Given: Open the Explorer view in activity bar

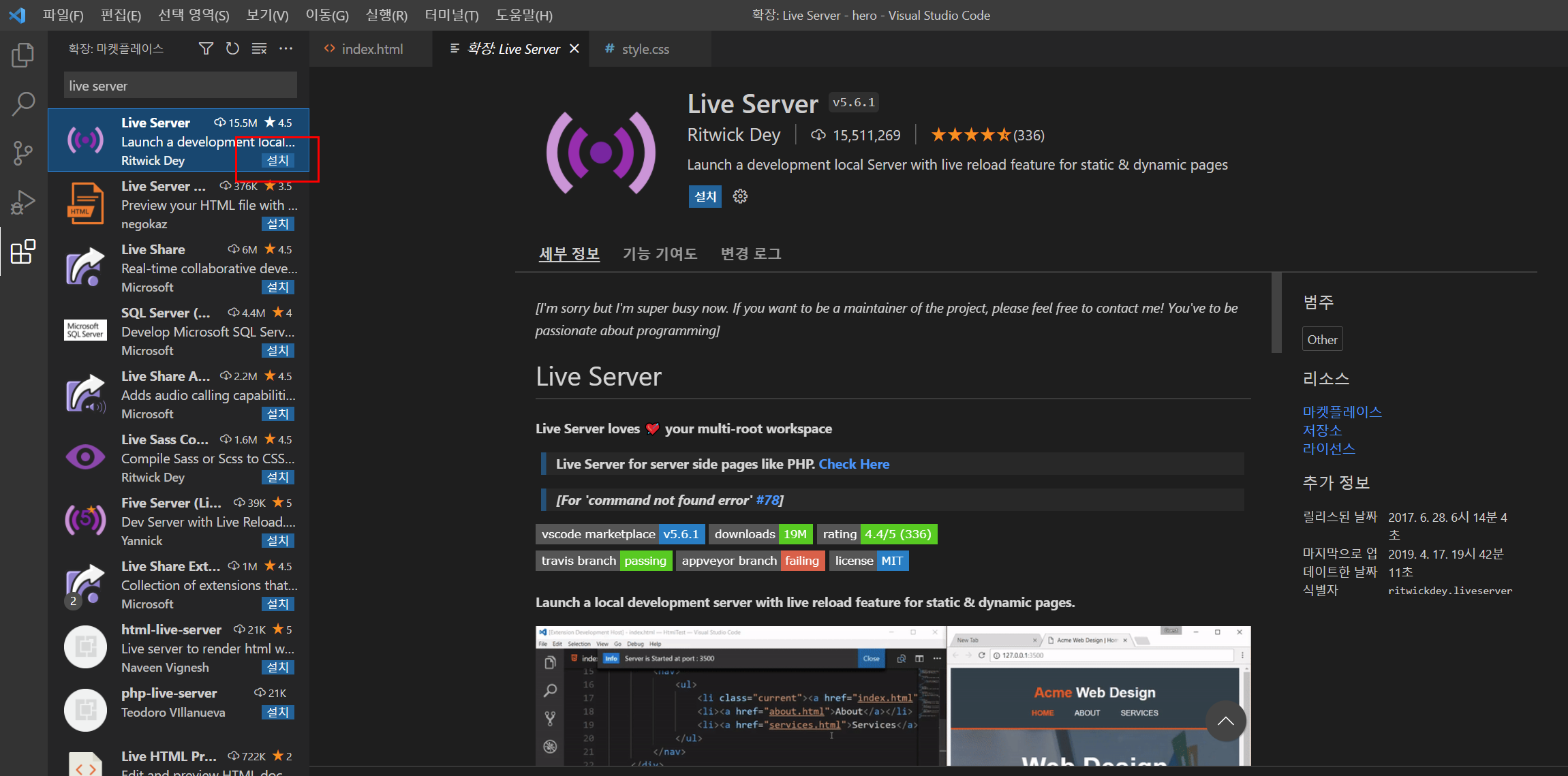Looking at the screenshot, I should click(x=23, y=55).
